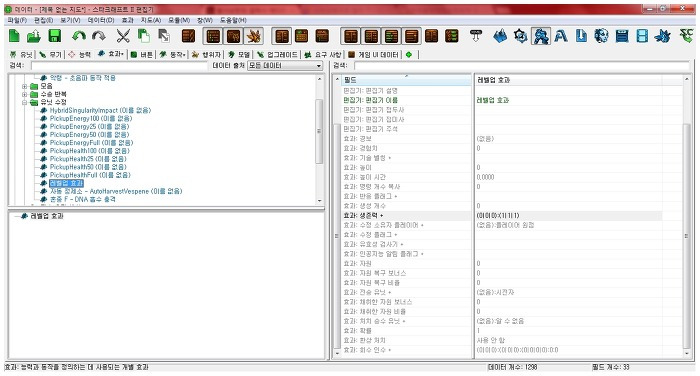The width and height of the screenshot is (700, 376).
Task: Select HybridSingularityImpact in the tree
Action: (x=100, y=110)
